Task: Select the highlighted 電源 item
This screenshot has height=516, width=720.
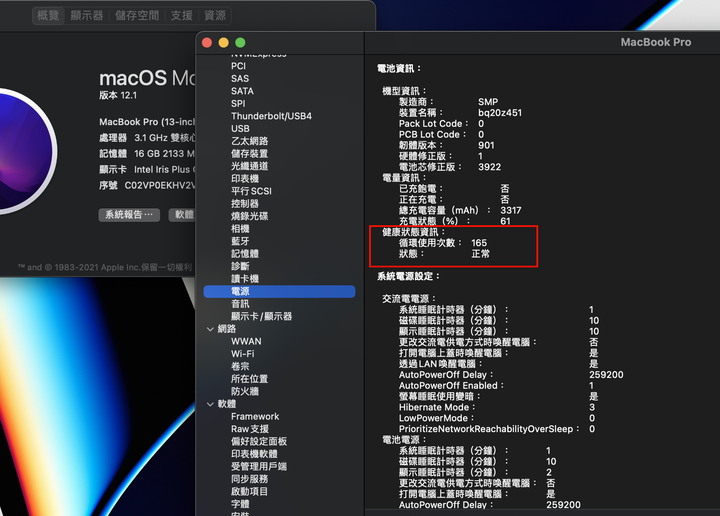Action: pyautogui.click(x=279, y=291)
